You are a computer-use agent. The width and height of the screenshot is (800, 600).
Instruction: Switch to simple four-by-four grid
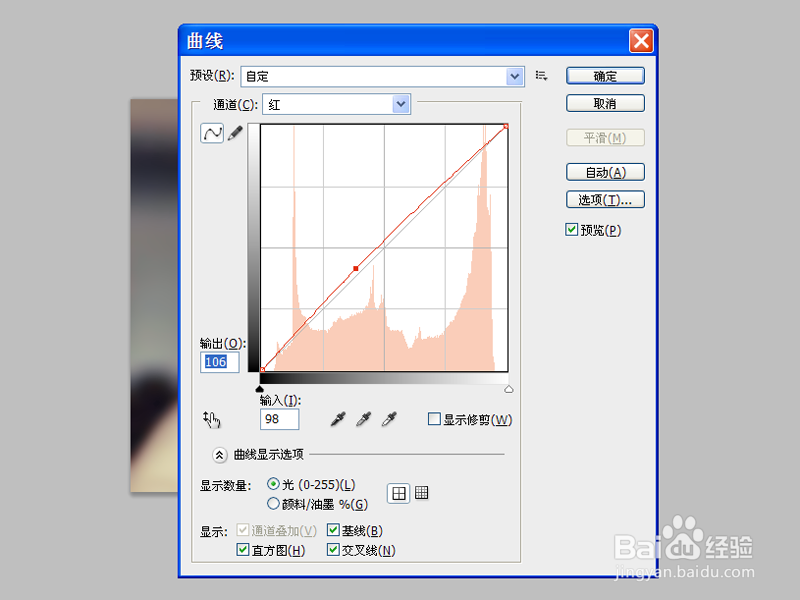pyautogui.click(x=398, y=493)
